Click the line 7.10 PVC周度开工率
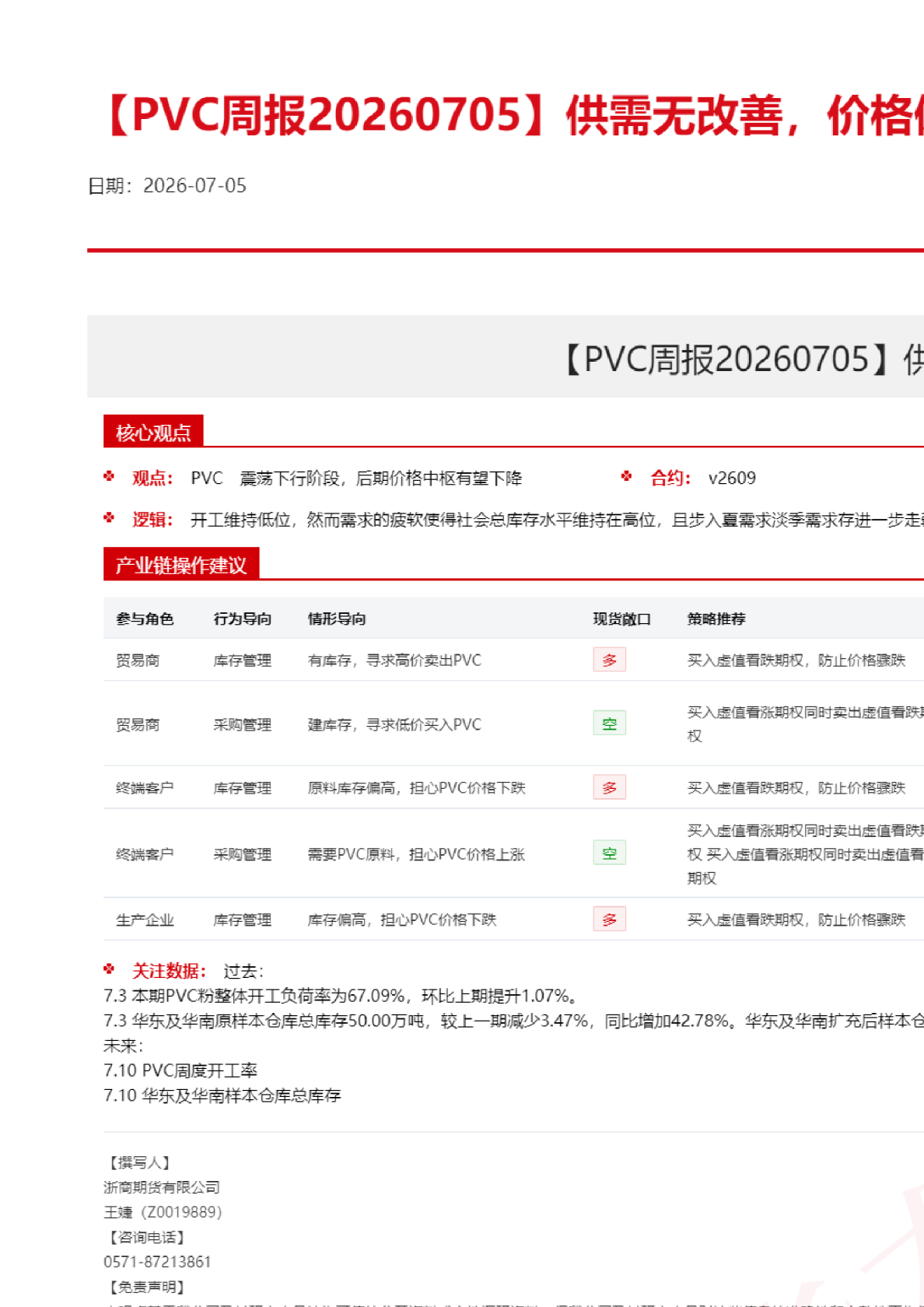This screenshot has height=1307, width=924. [180, 1070]
